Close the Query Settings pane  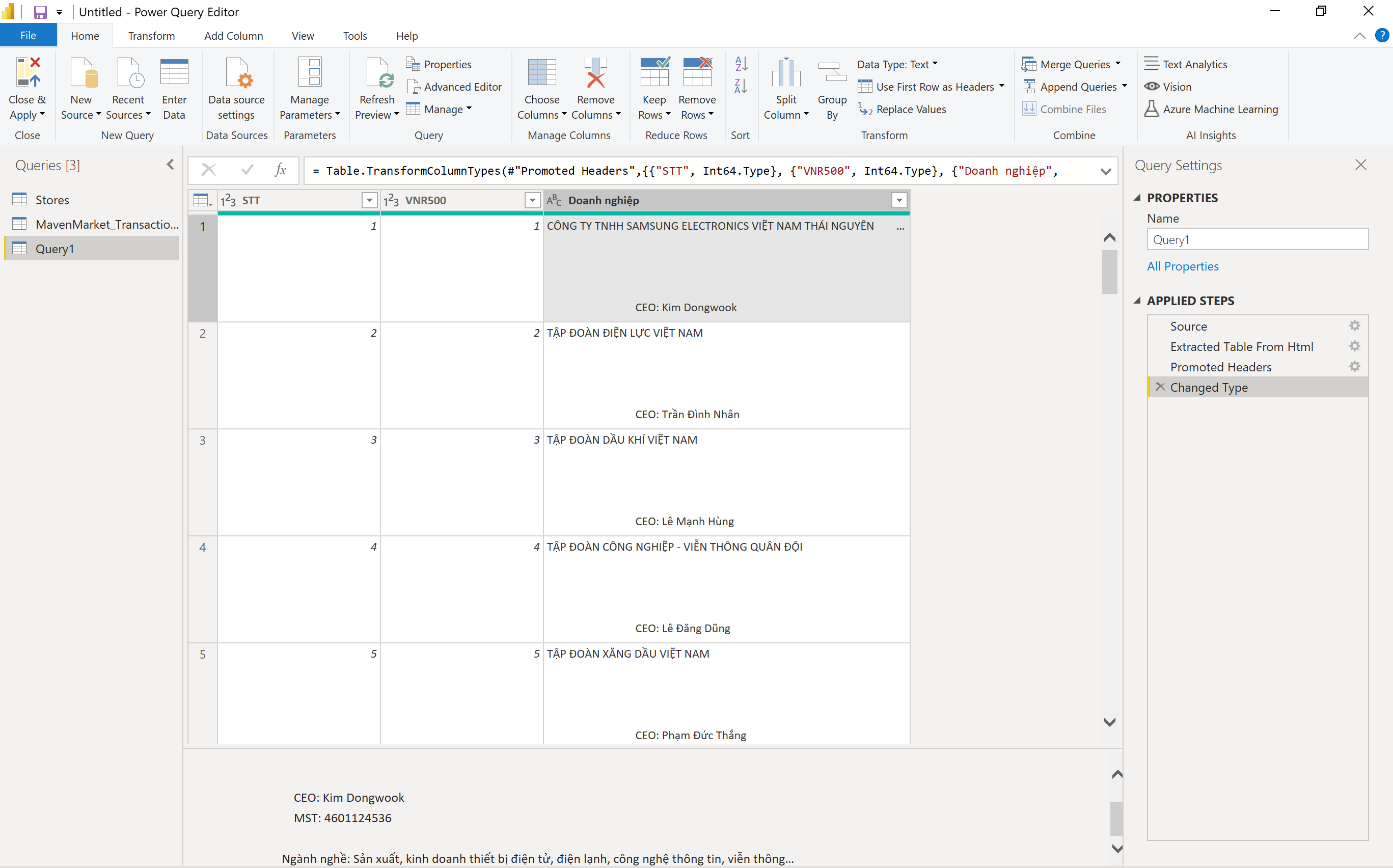1360,165
